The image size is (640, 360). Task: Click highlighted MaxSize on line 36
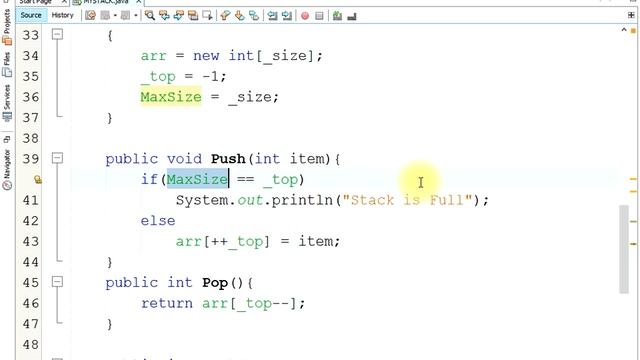coord(171,97)
